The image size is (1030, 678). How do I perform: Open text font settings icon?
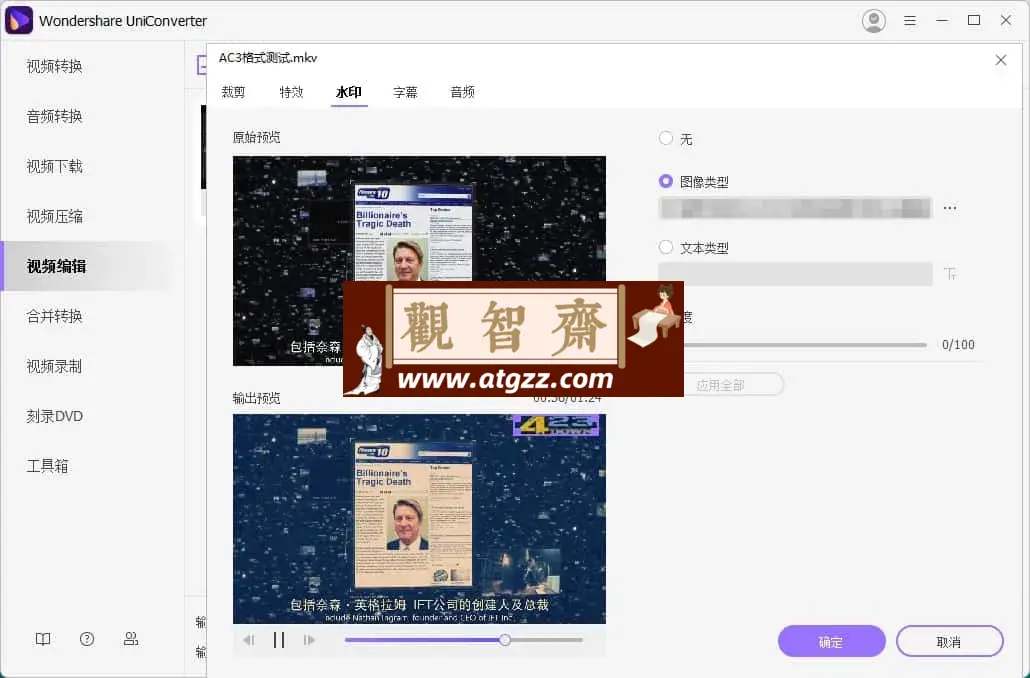click(x=950, y=274)
